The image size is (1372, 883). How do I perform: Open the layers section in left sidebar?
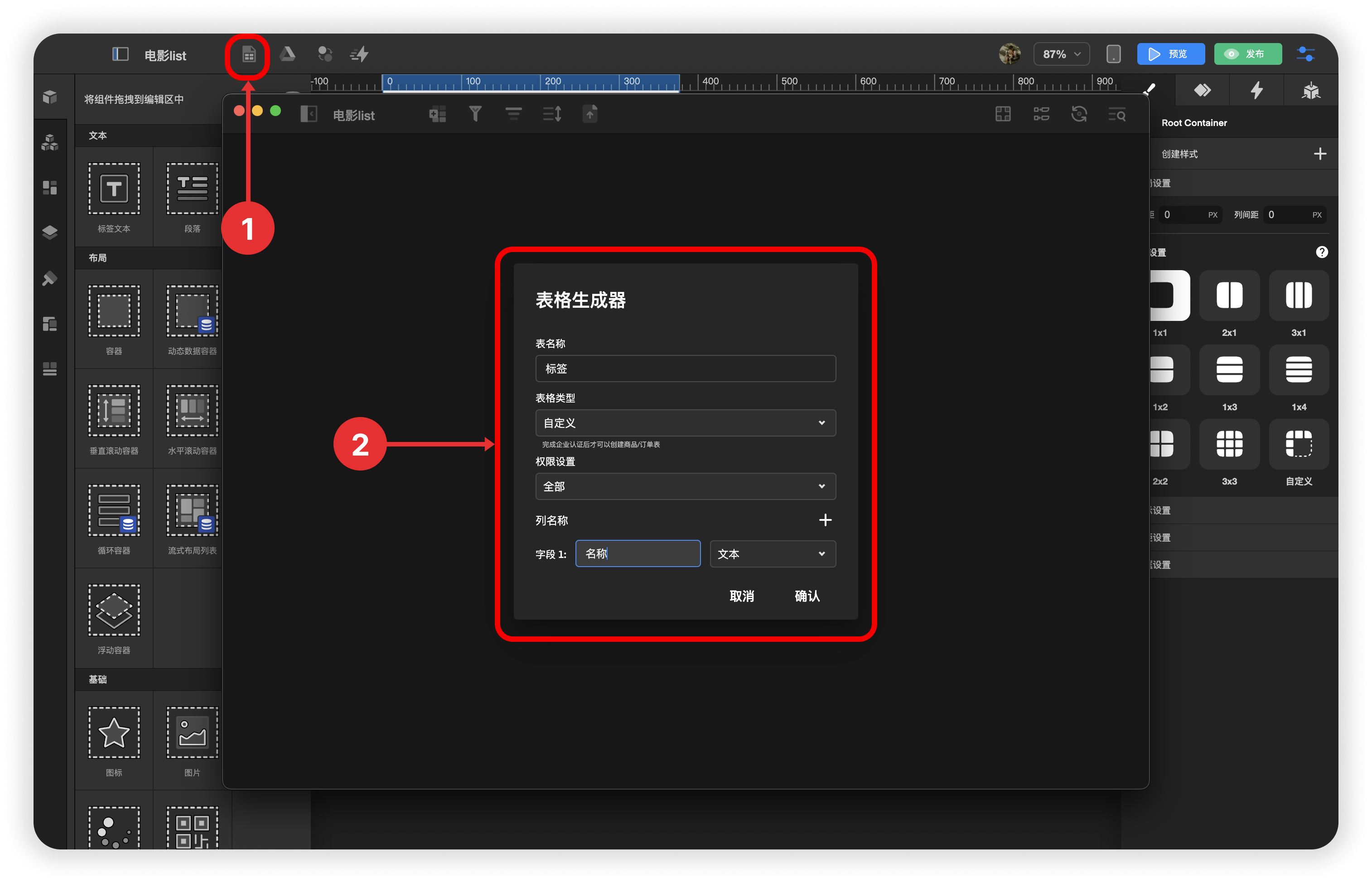50,232
